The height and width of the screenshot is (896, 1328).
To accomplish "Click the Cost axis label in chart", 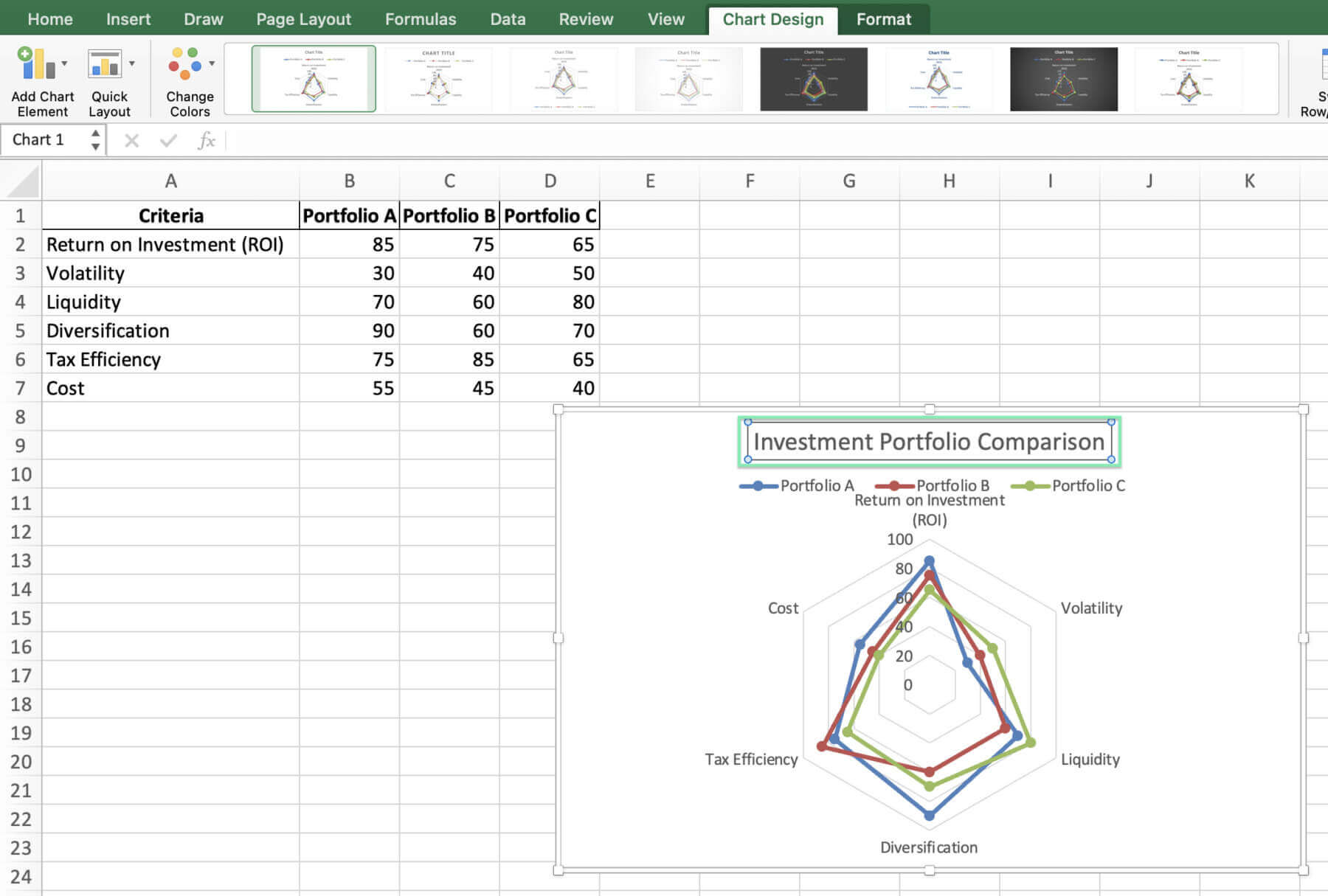I will tap(783, 608).
